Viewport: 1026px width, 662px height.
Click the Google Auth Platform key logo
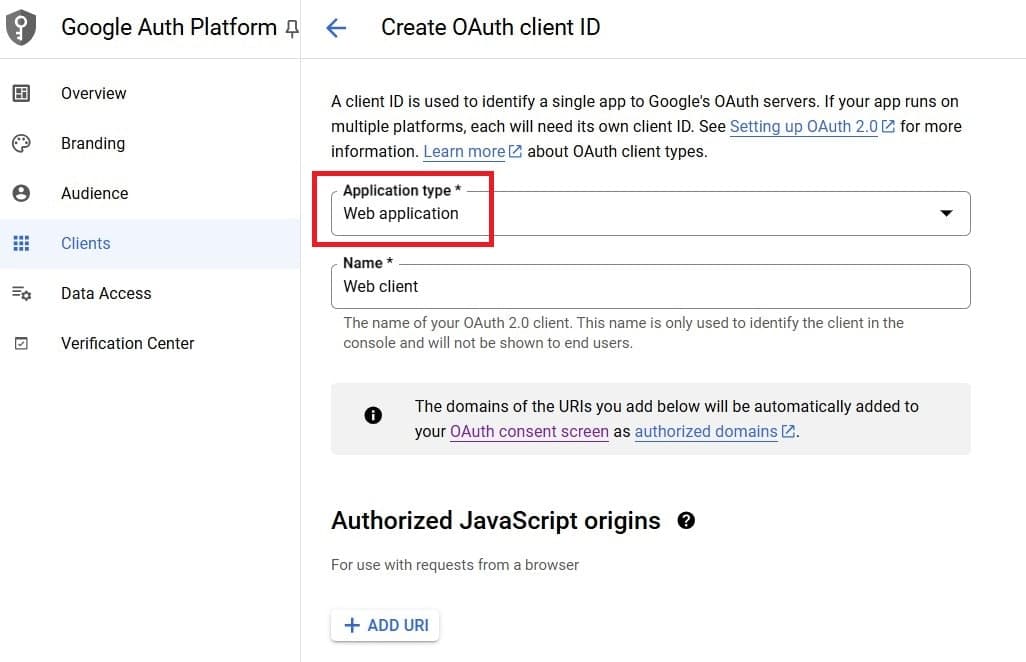(21, 27)
